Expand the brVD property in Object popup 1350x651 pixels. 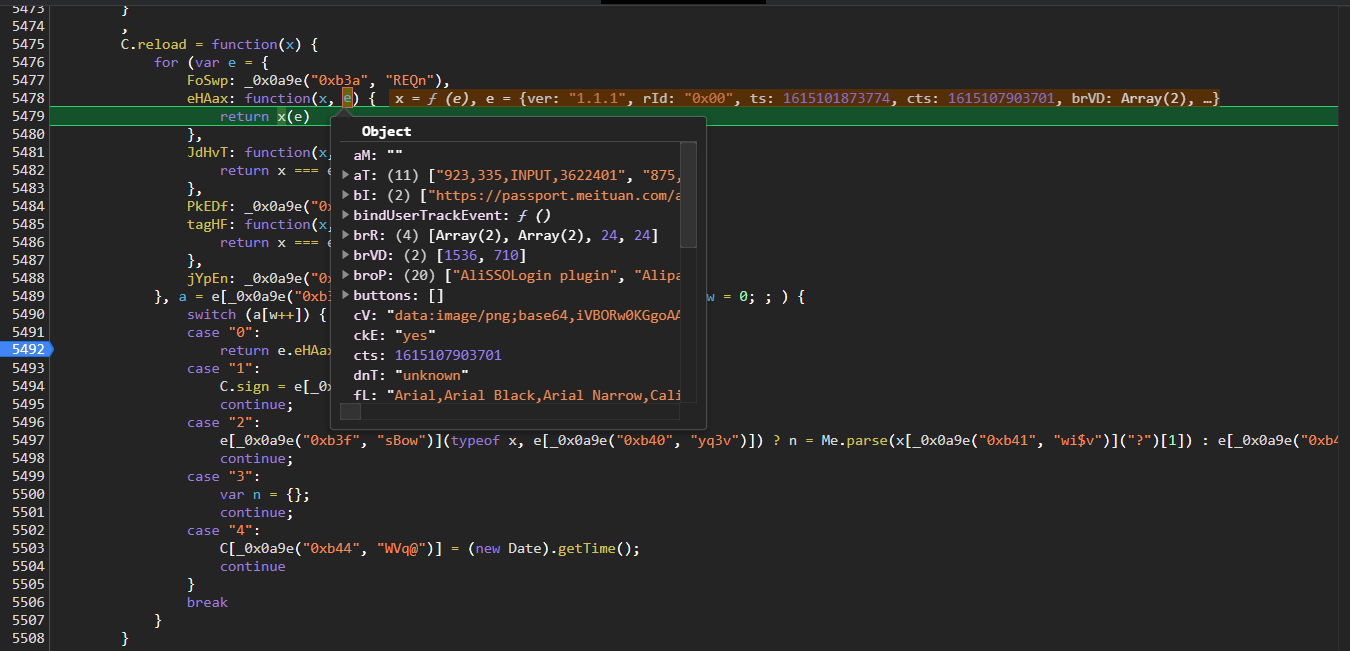pos(346,255)
